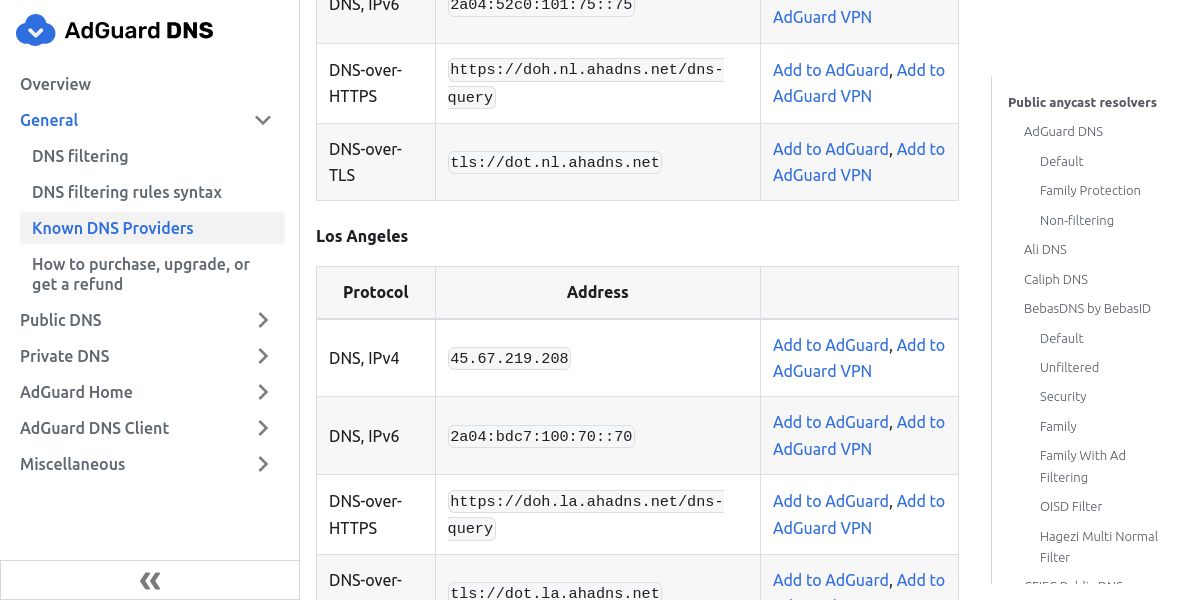Jump to Ali DNS in table of contents

(x=1045, y=250)
